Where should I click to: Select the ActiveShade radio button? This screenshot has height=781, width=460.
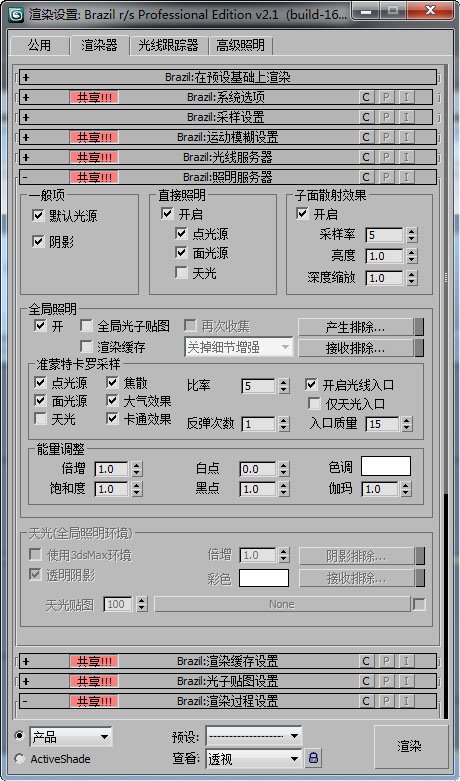(x=20, y=759)
